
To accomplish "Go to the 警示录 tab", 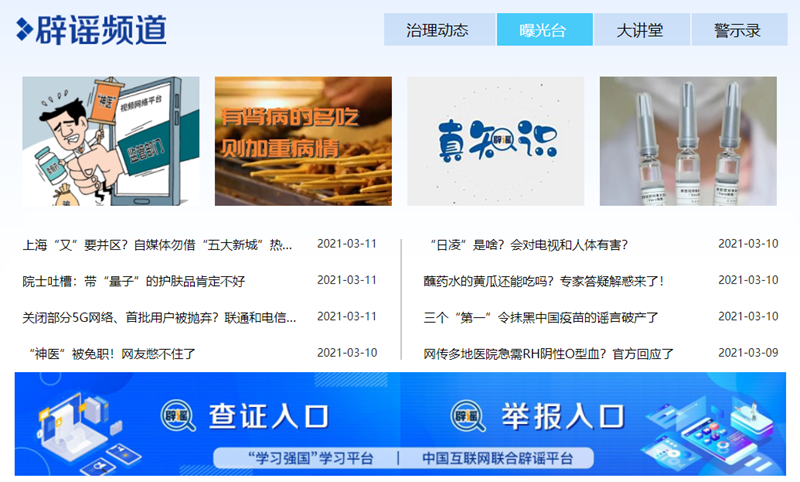I will (737, 30).
